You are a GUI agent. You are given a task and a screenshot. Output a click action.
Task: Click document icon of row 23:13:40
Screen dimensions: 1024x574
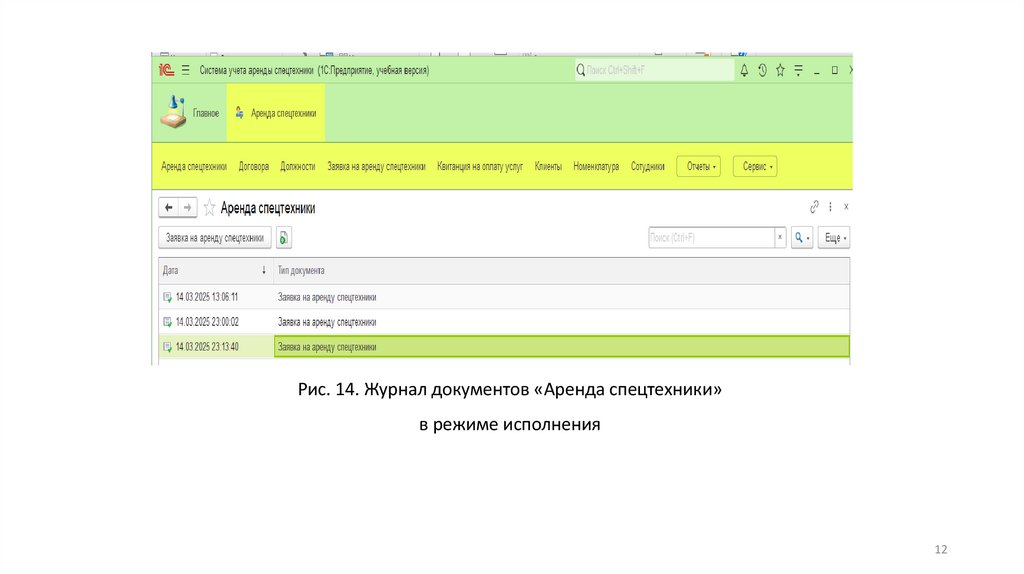167,347
